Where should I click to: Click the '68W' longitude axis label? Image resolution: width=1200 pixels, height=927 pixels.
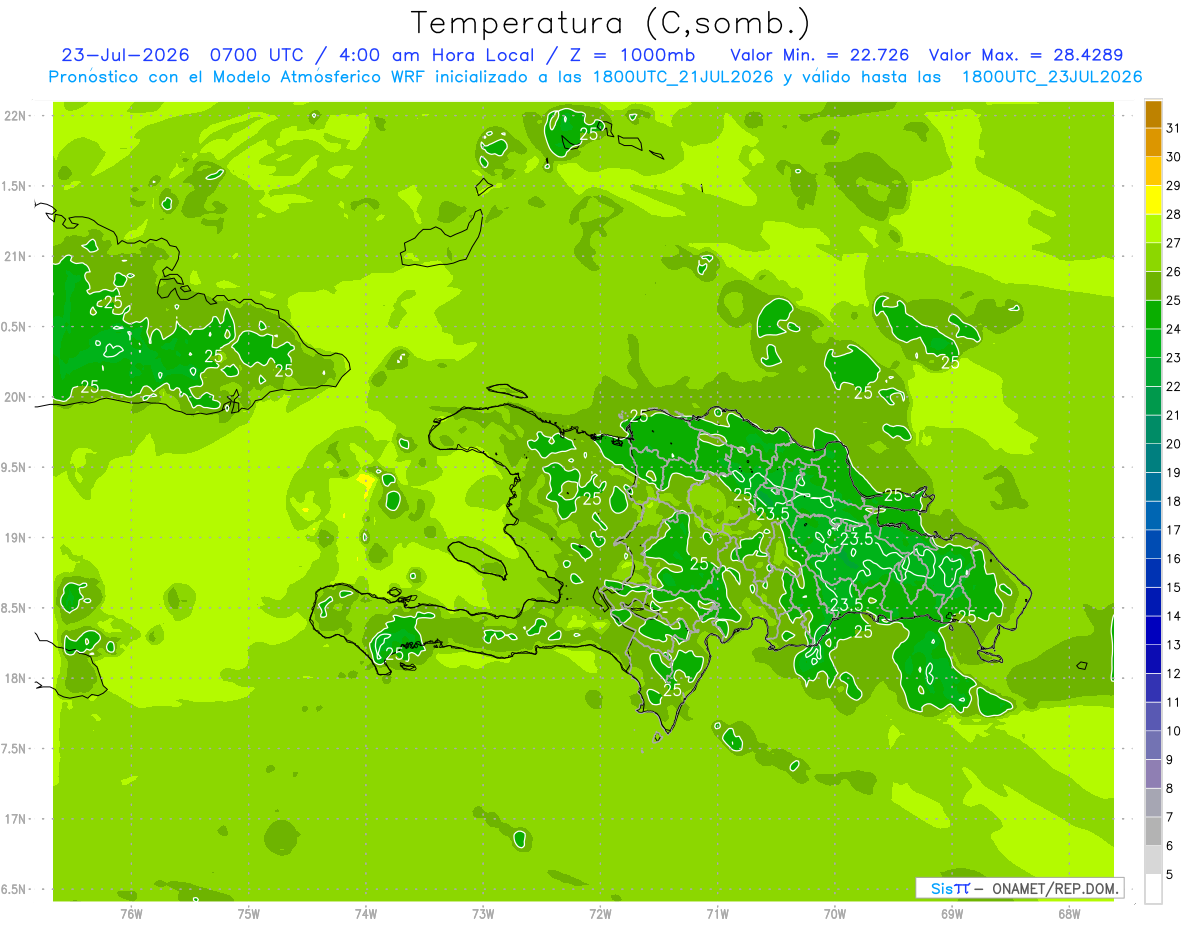(1068, 914)
